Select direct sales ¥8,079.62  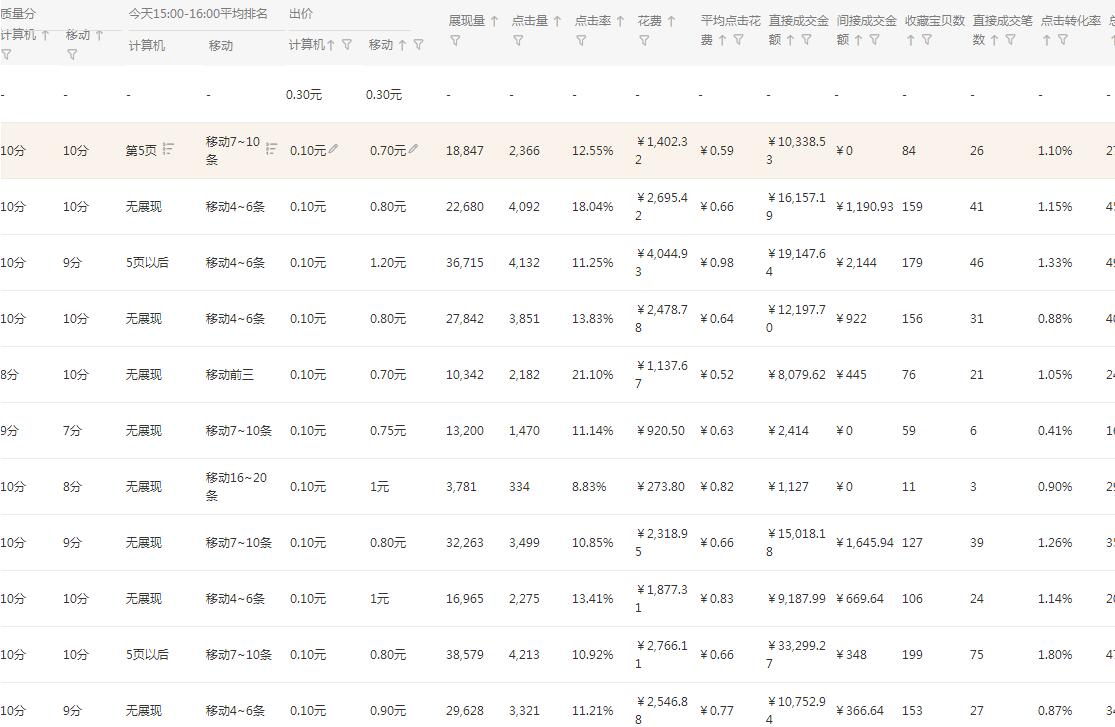point(796,375)
